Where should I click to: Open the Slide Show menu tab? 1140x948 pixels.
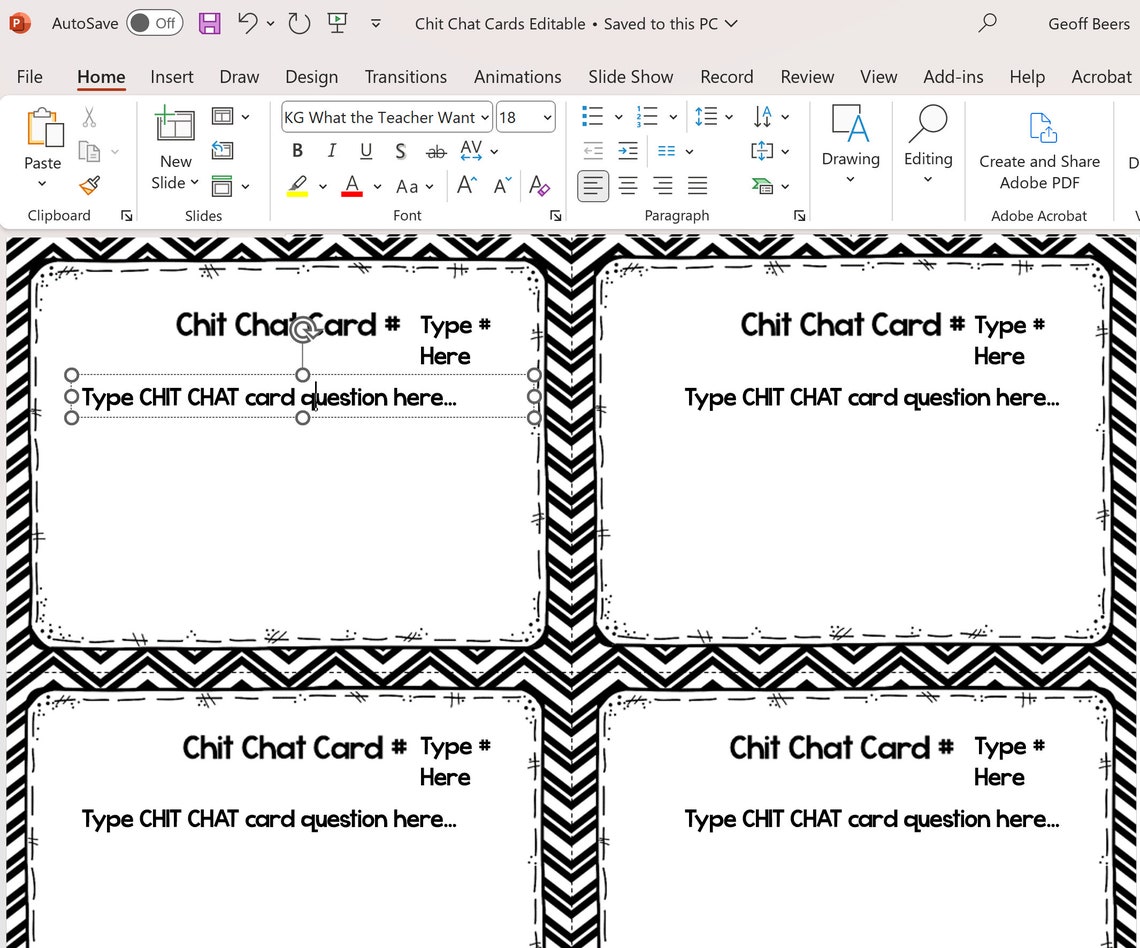pos(630,76)
